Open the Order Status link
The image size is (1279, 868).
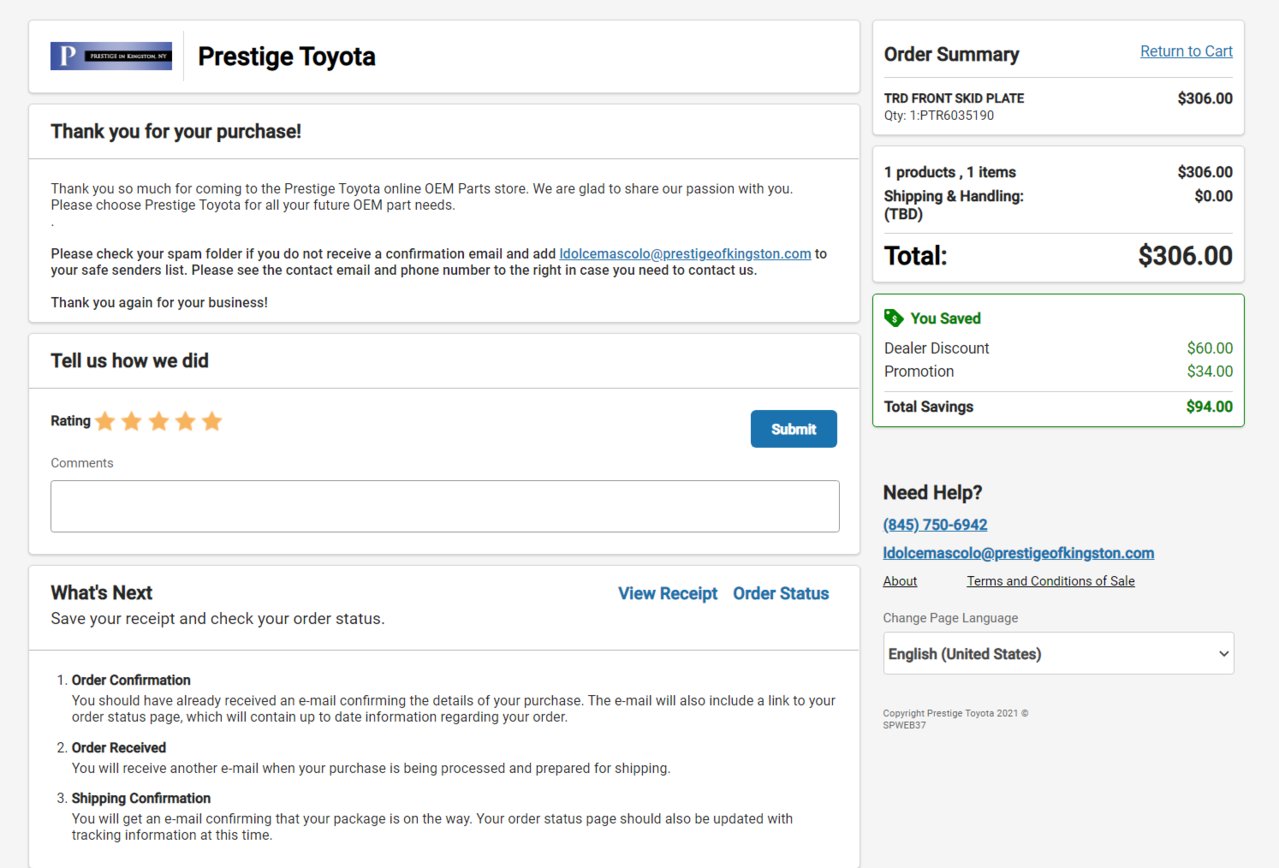point(781,593)
